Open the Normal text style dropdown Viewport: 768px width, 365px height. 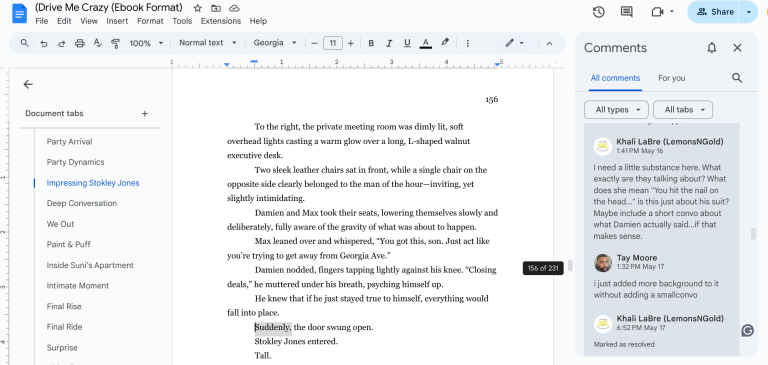pos(208,43)
